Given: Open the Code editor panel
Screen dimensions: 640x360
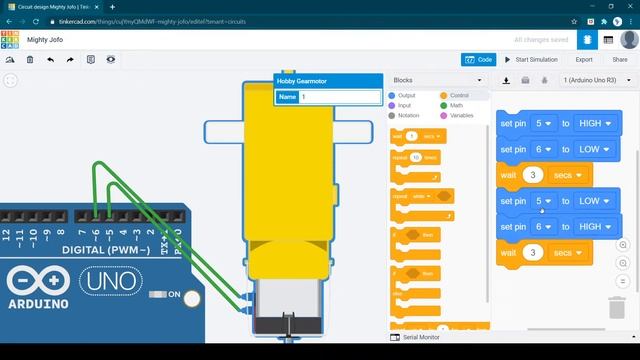Looking at the screenshot, I should tap(478, 60).
